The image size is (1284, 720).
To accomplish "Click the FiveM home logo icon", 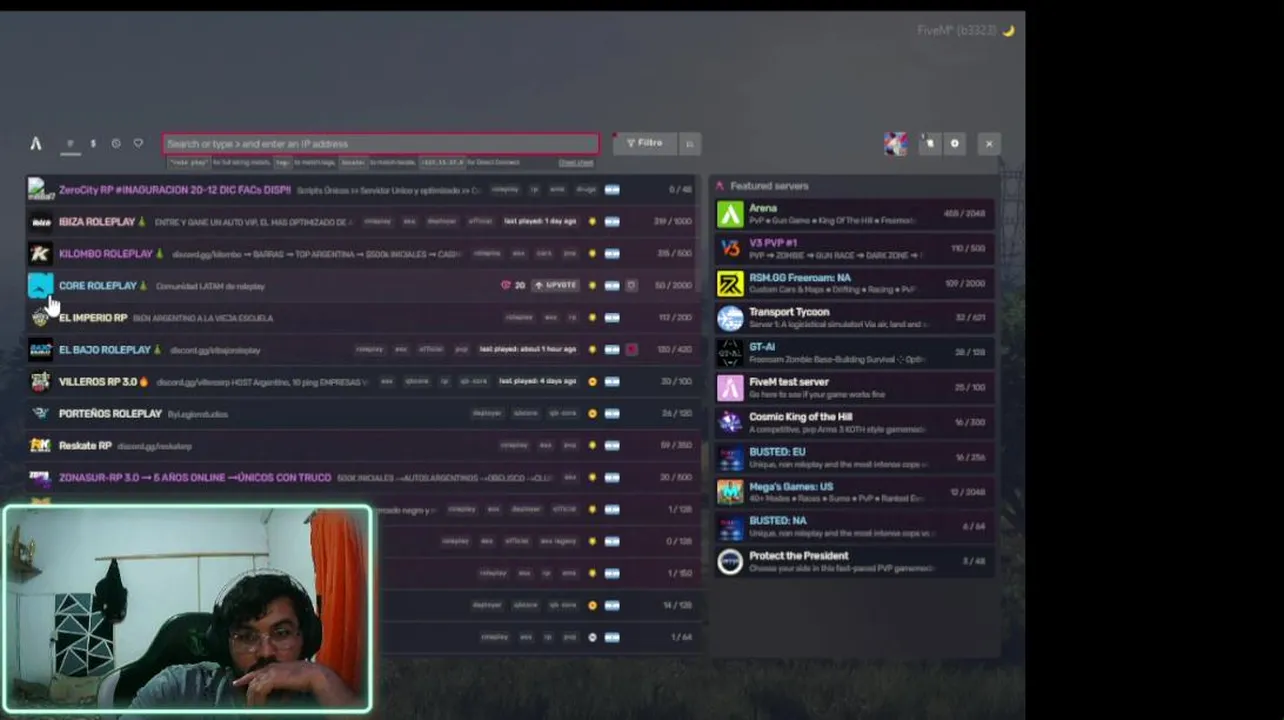I will (x=36, y=144).
